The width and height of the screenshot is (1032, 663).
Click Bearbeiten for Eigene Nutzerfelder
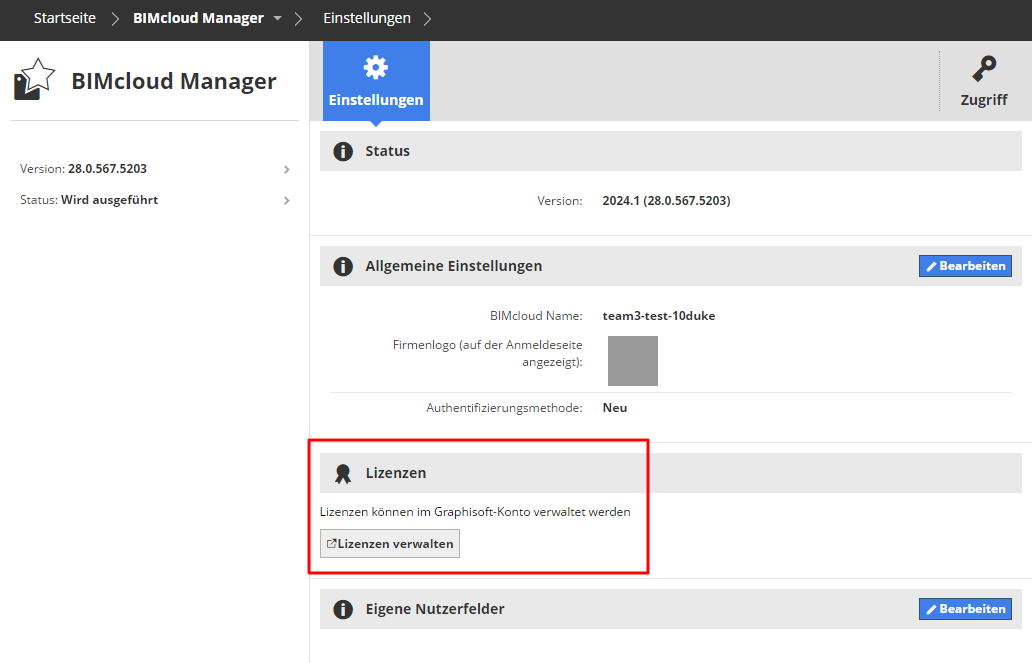pyautogui.click(x=965, y=609)
